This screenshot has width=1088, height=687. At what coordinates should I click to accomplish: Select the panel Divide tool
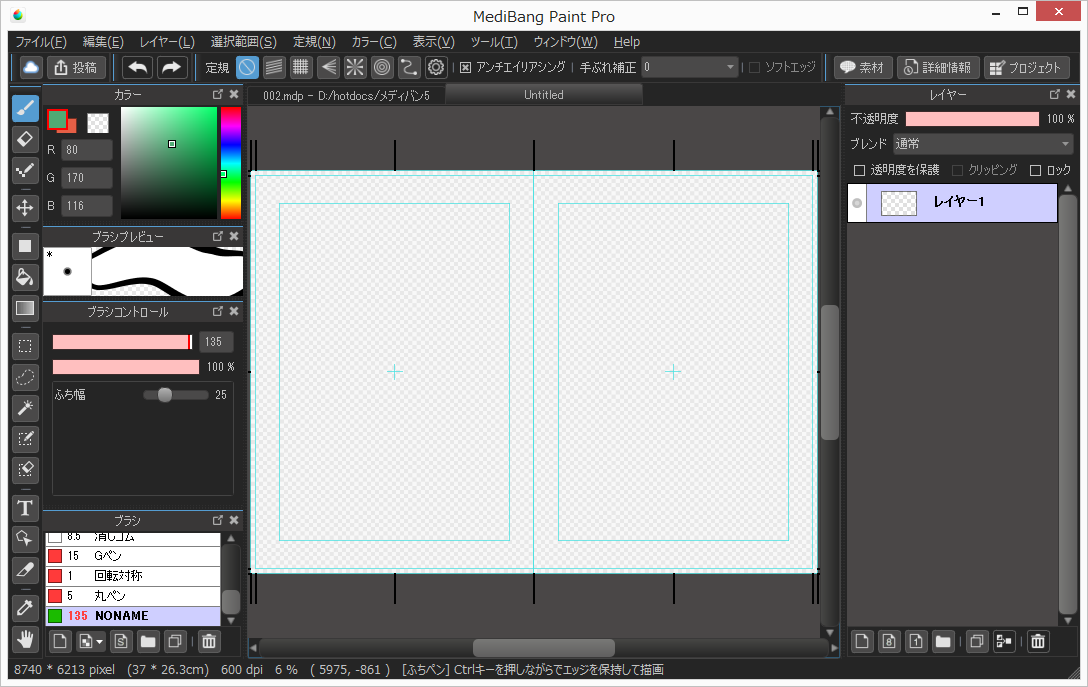coord(25,570)
